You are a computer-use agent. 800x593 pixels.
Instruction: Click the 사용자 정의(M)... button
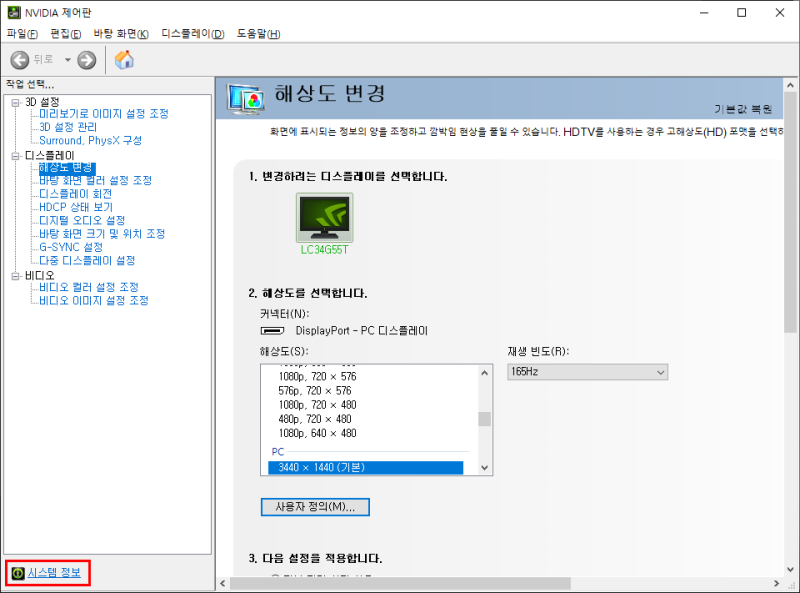(314, 507)
